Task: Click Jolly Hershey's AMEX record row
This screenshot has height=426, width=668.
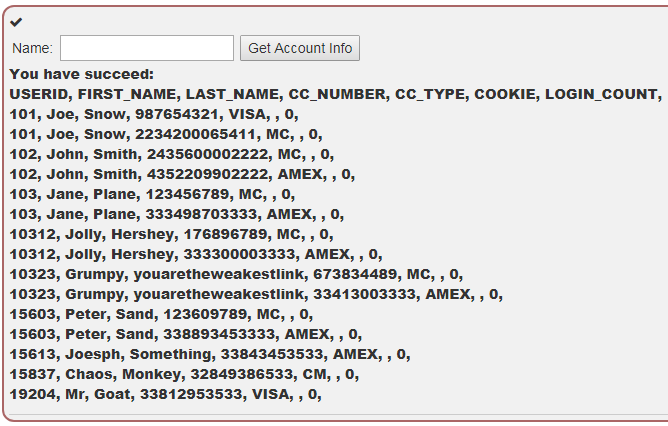Action: pyautogui.click(x=196, y=254)
